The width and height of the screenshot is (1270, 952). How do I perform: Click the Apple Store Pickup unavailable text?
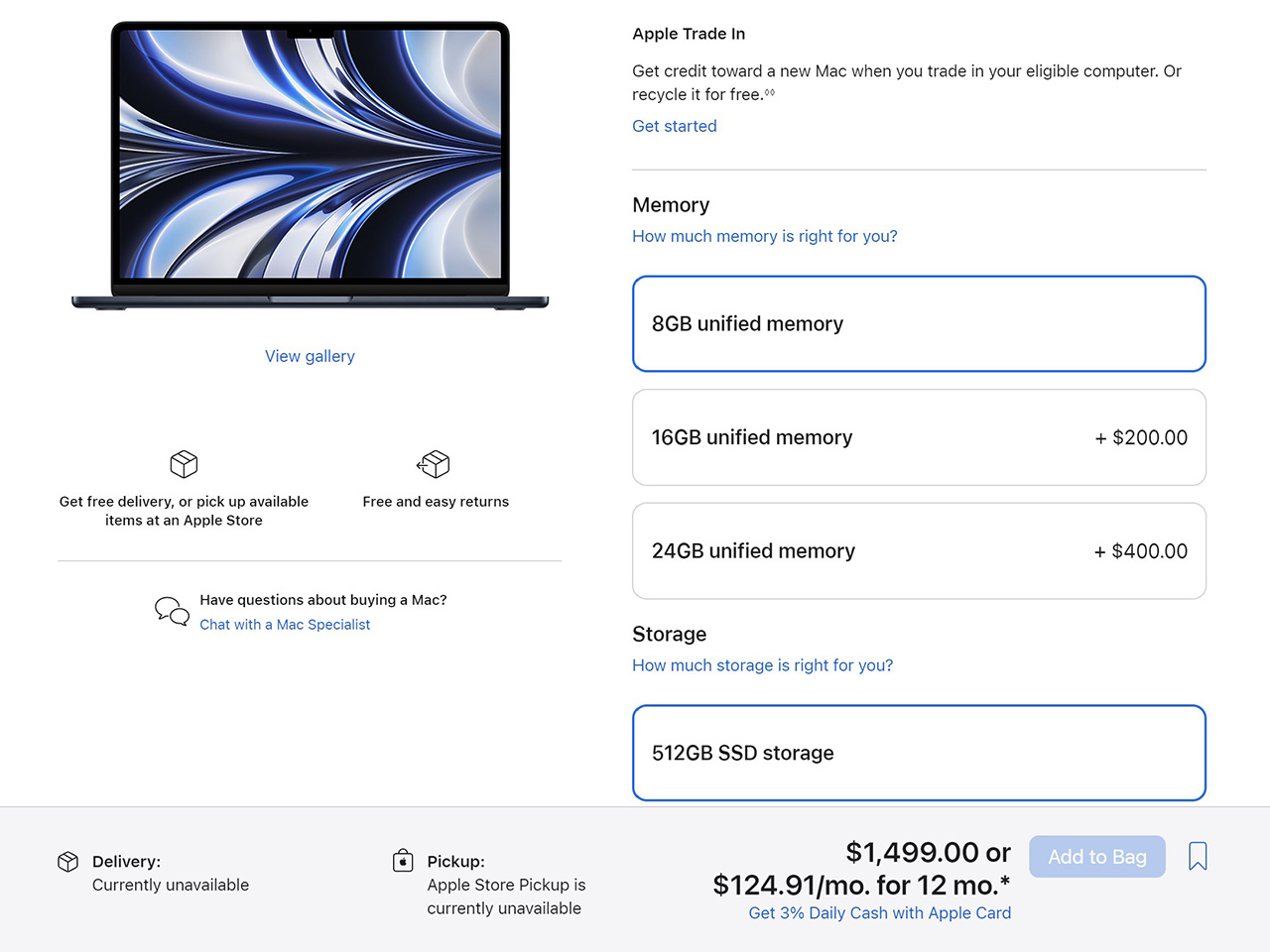(506, 896)
